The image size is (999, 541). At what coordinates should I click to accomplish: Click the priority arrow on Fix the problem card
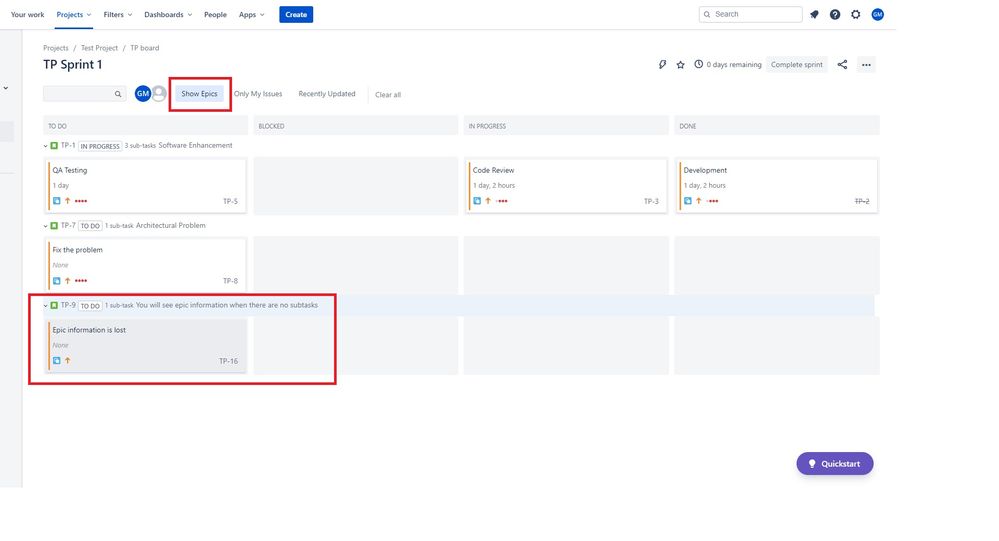pyautogui.click(x=68, y=280)
